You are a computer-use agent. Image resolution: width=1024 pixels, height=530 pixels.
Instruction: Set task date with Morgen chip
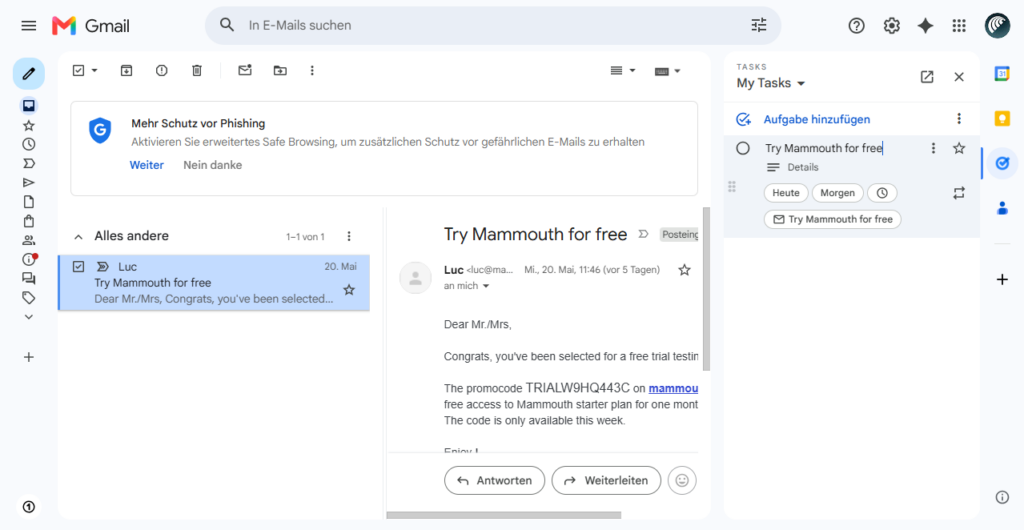837,193
